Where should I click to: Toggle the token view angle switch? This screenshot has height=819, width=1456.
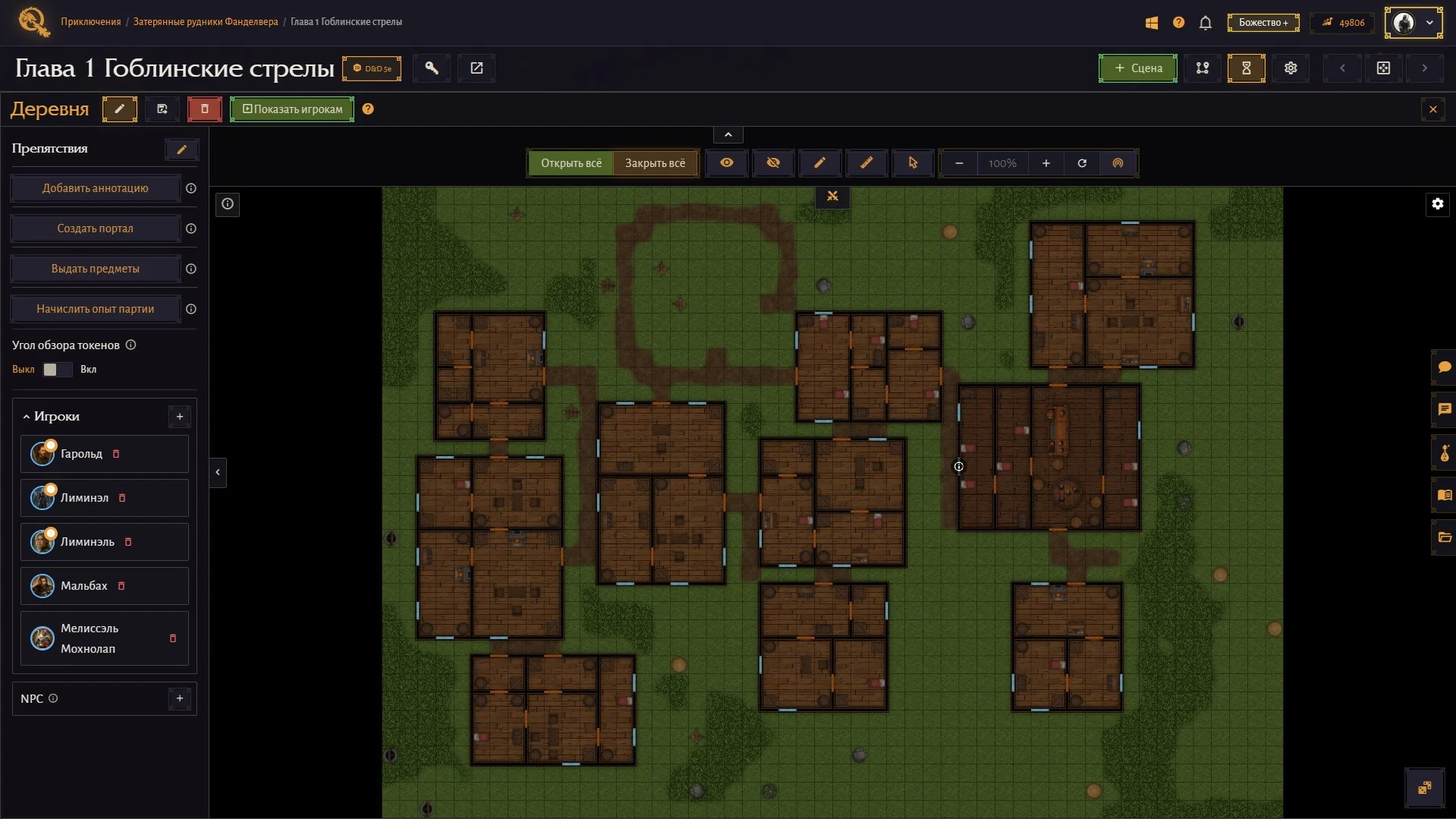[x=57, y=370]
